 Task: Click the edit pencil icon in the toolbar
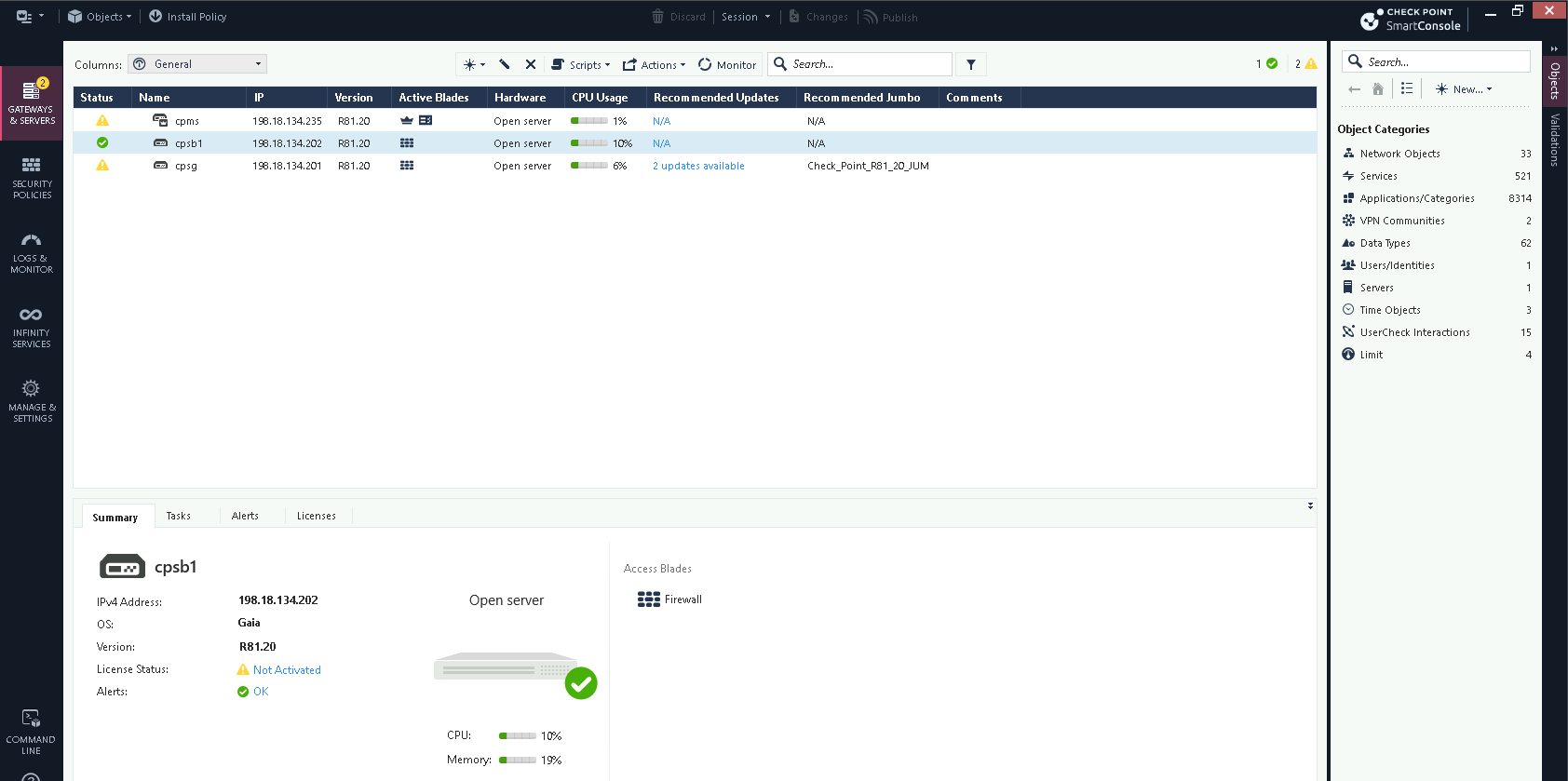(505, 64)
